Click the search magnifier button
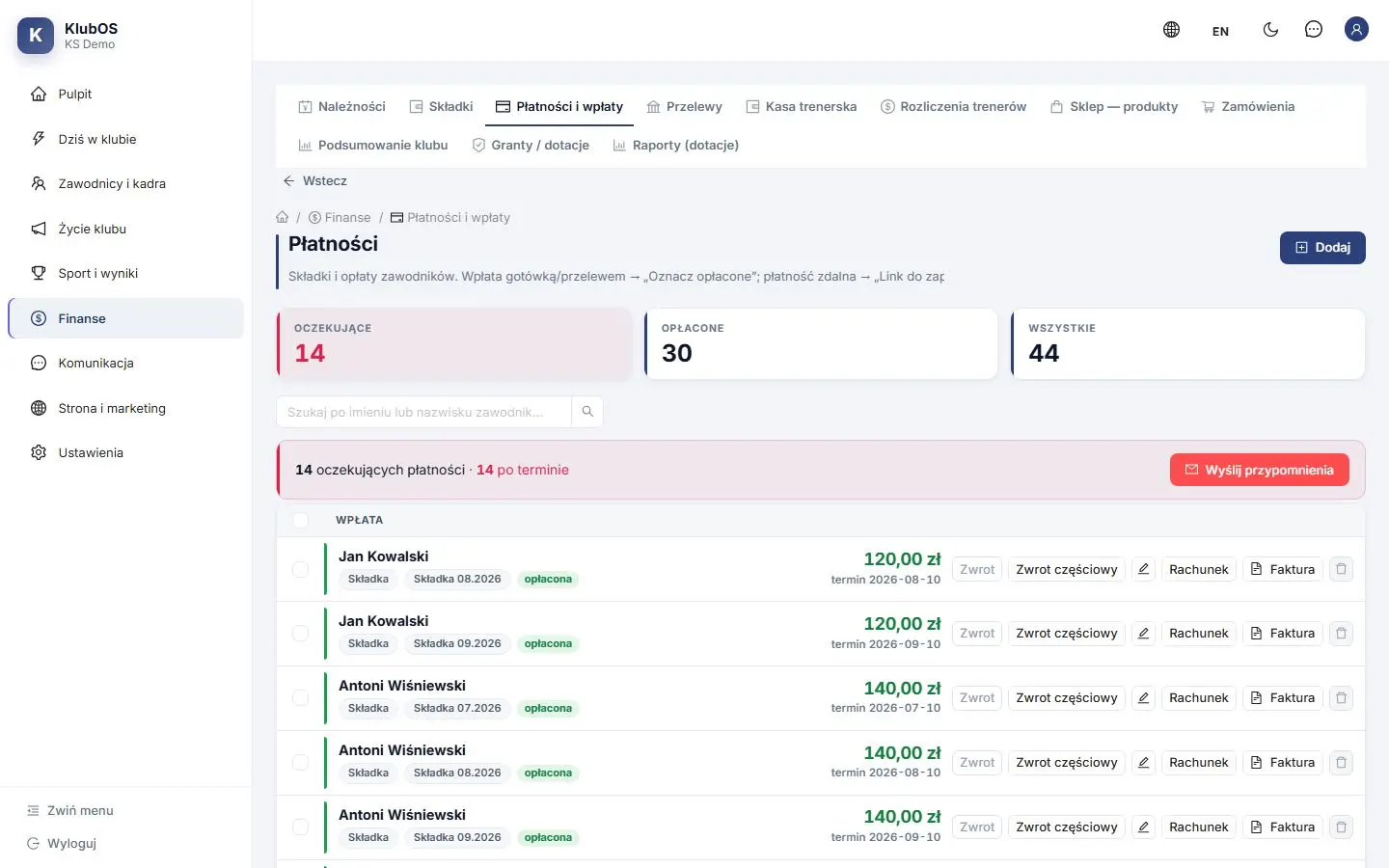This screenshot has height=868, width=1389. pyautogui.click(x=587, y=412)
